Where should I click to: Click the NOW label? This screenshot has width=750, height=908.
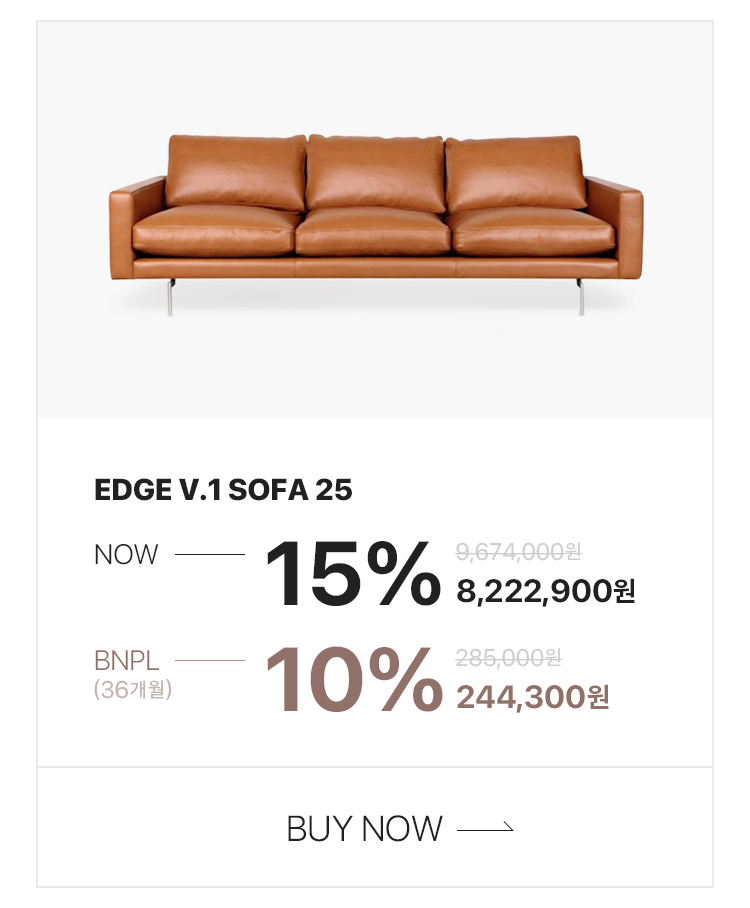point(126,554)
